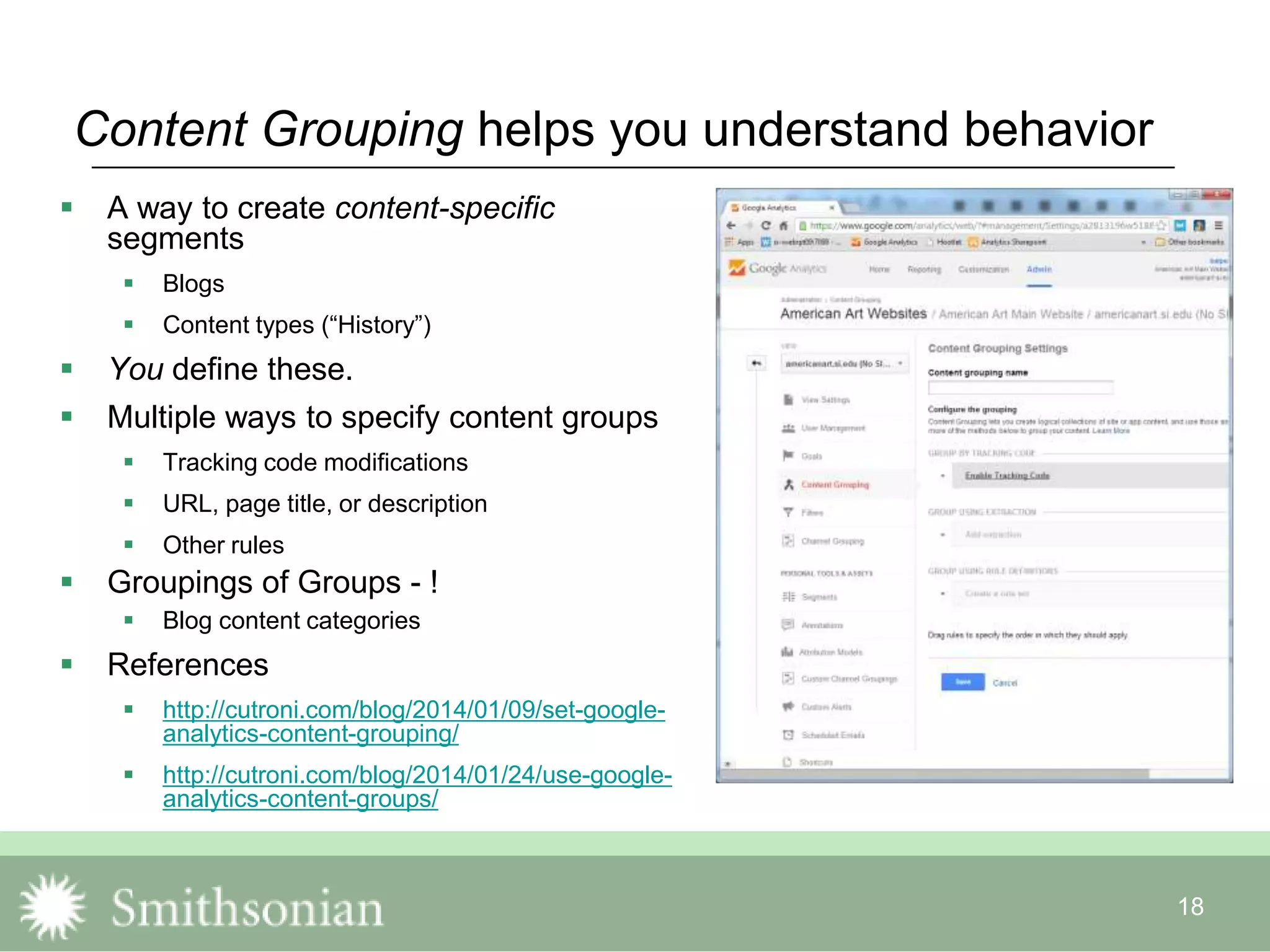This screenshot has width=1270, height=952.
Task: Expand the Enable Tracking Code section arrow
Action: click(943, 475)
